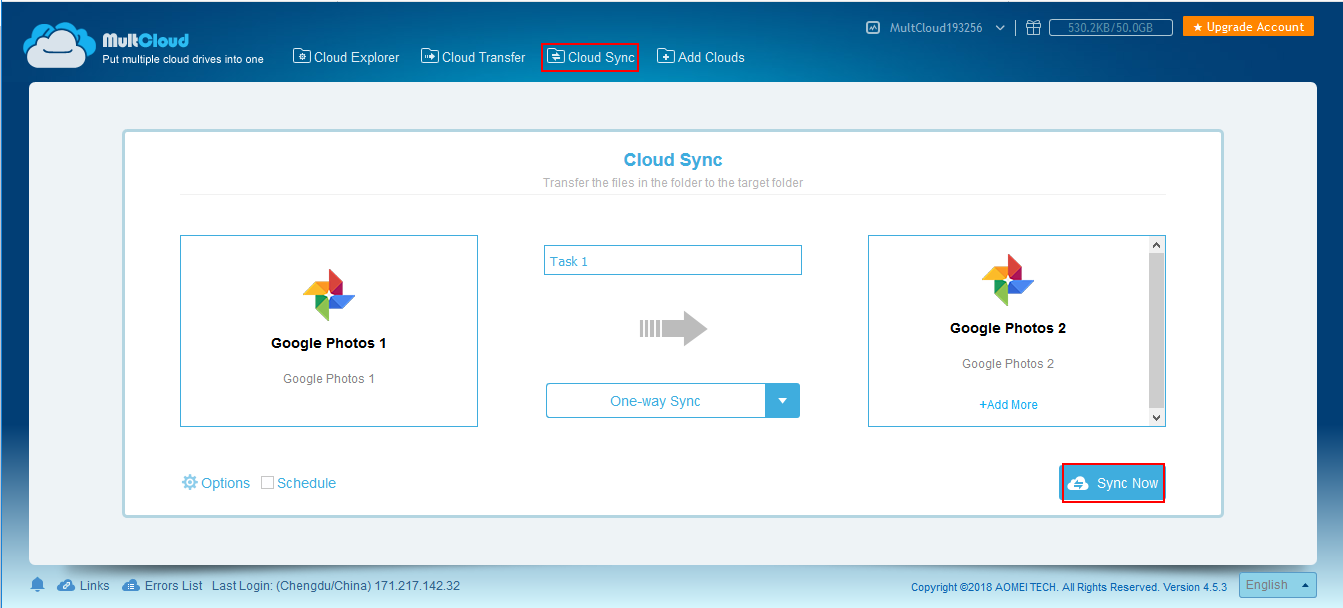Click the Add Clouds plus icon
Screen dimensions: 1343x608
[665, 56]
